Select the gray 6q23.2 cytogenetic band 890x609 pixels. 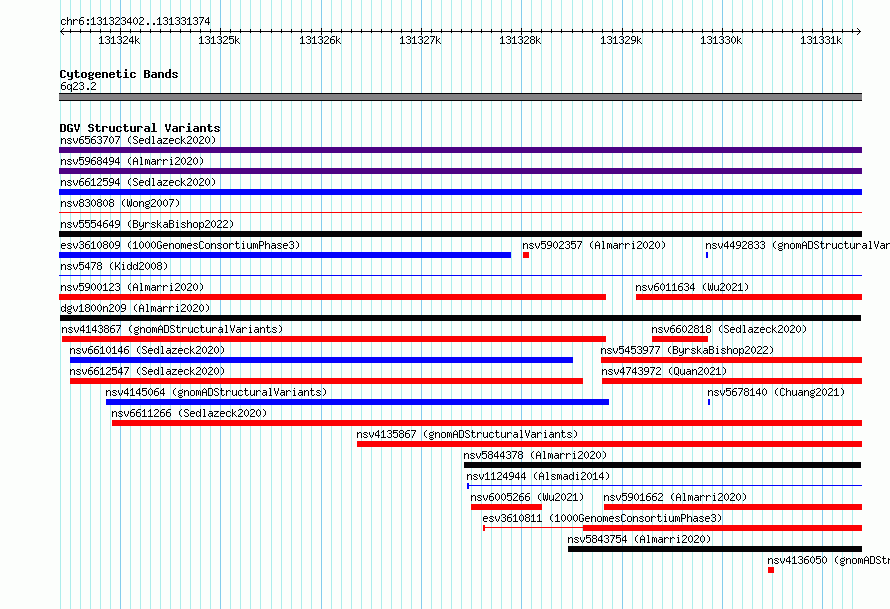click(460, 97)
